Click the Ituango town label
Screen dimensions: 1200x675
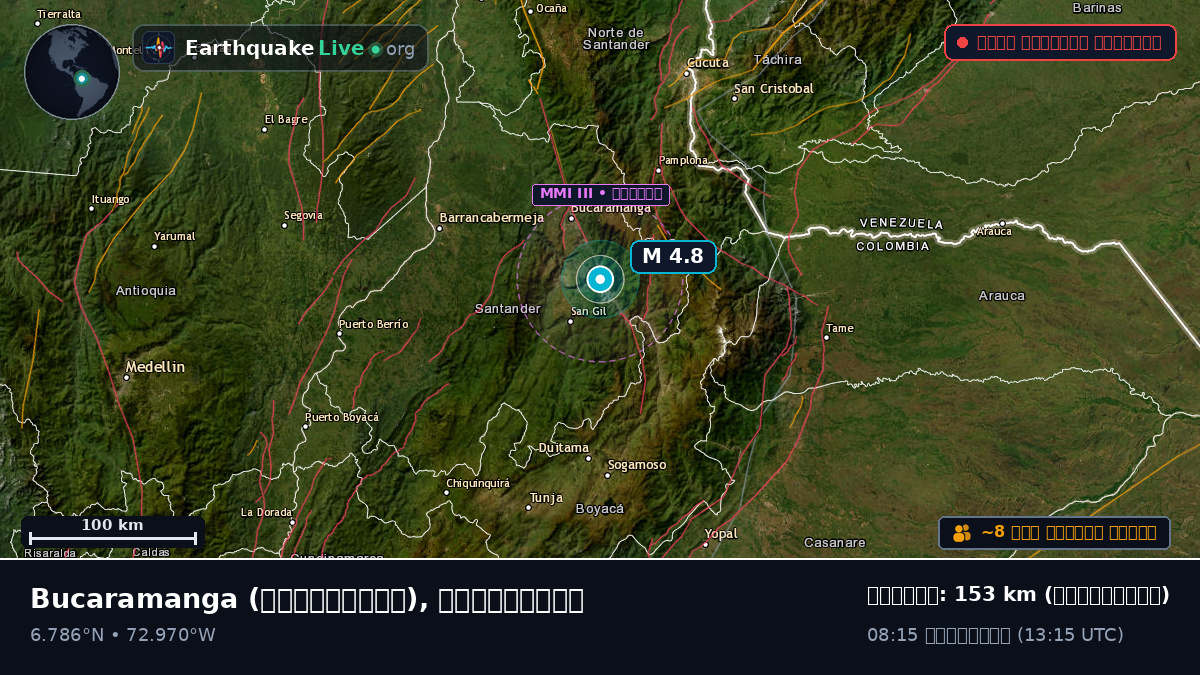click(110, 199)
